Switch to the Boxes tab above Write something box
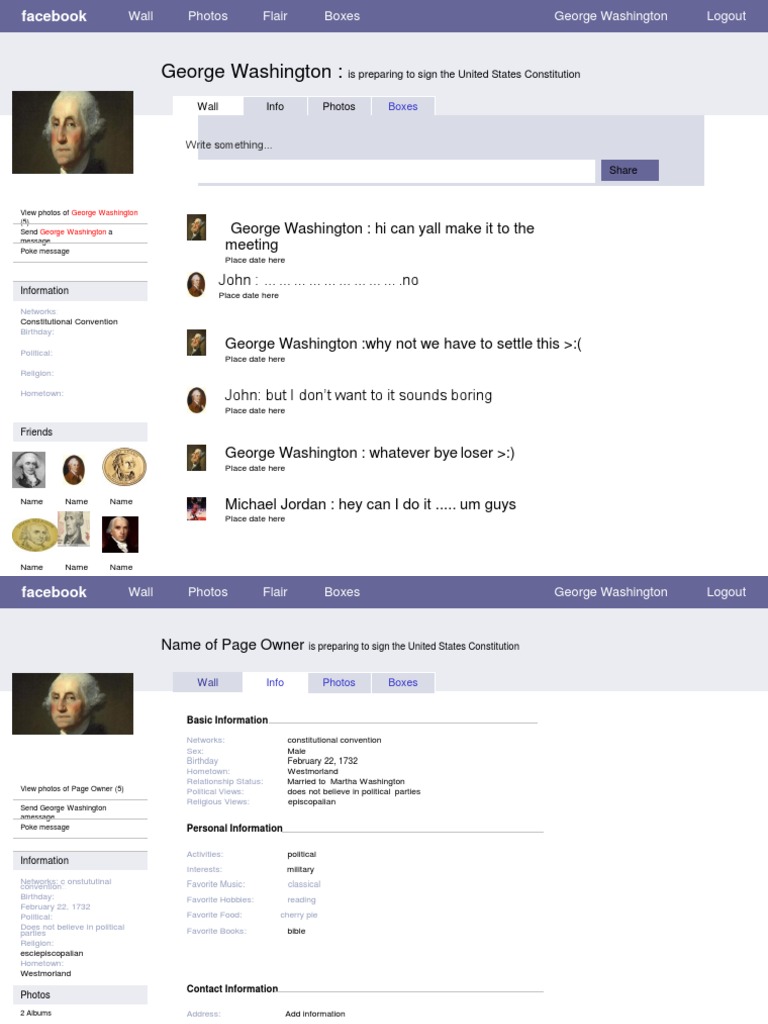768x1024 pixels. click(403, 106)
